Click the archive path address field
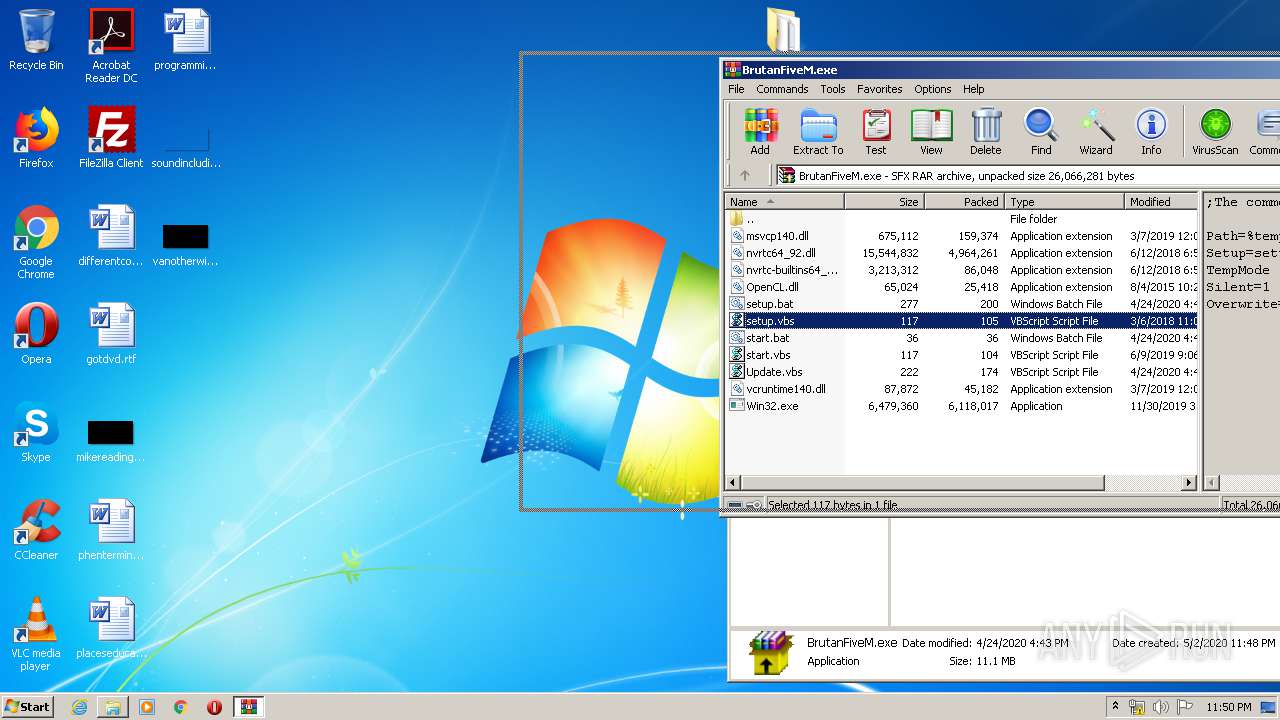The width and height of the screenshot is (1280, 720). coord(1028,175)
